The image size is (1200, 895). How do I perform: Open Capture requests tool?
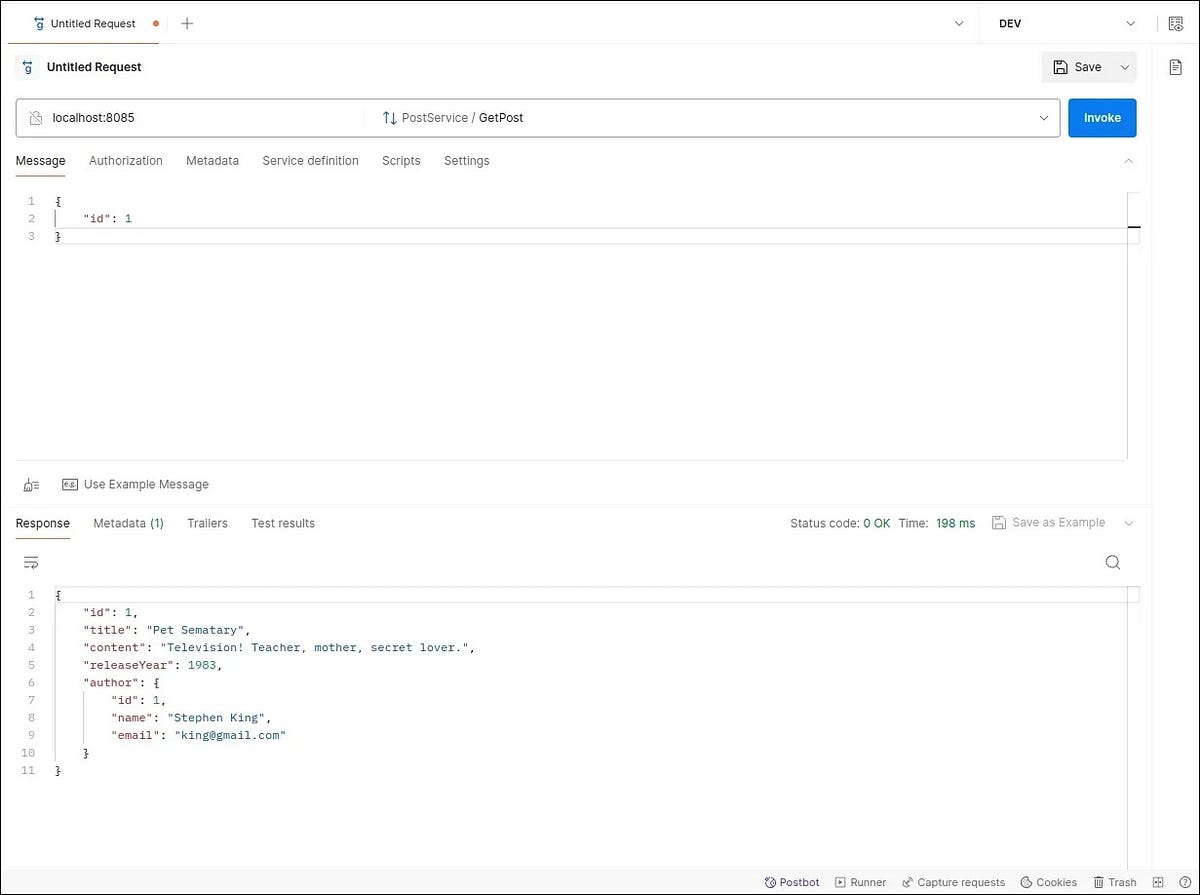[953, 882]
